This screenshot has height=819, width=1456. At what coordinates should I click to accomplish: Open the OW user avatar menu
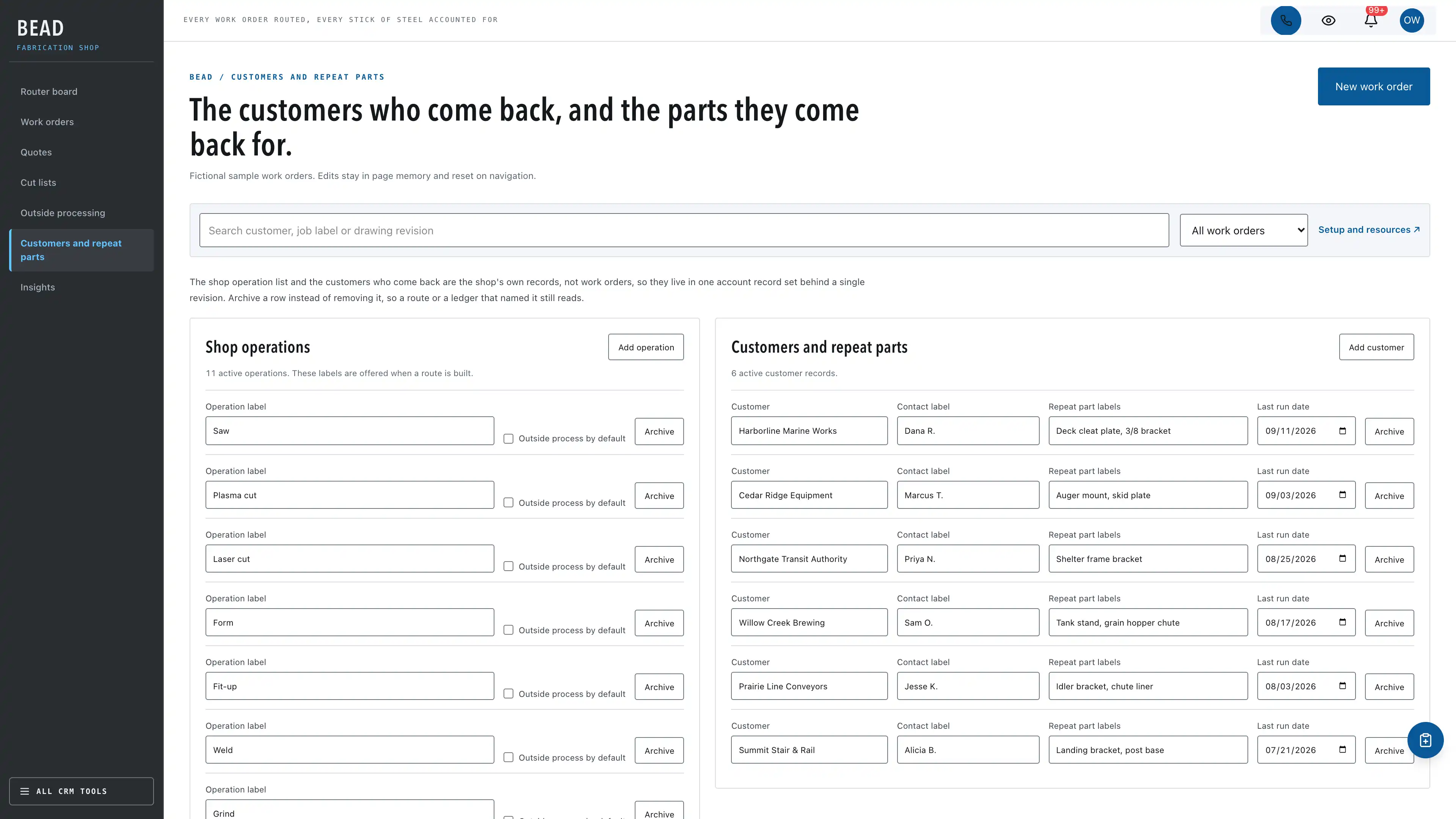pos(1411,20)
